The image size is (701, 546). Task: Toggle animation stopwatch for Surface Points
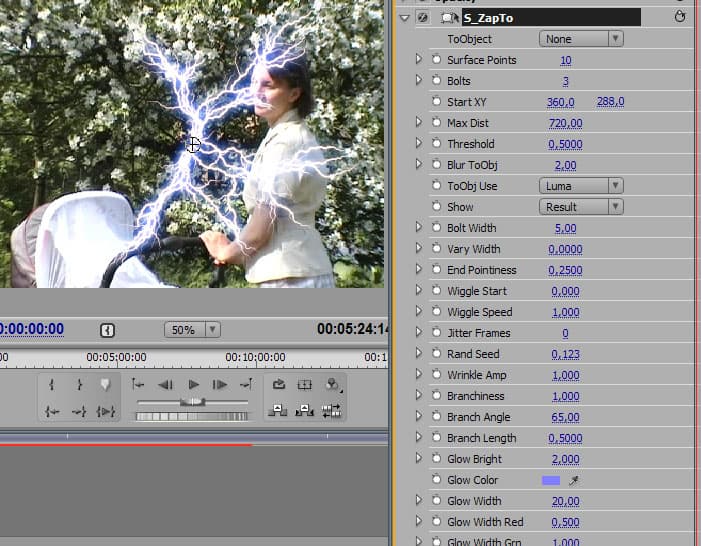436,59
